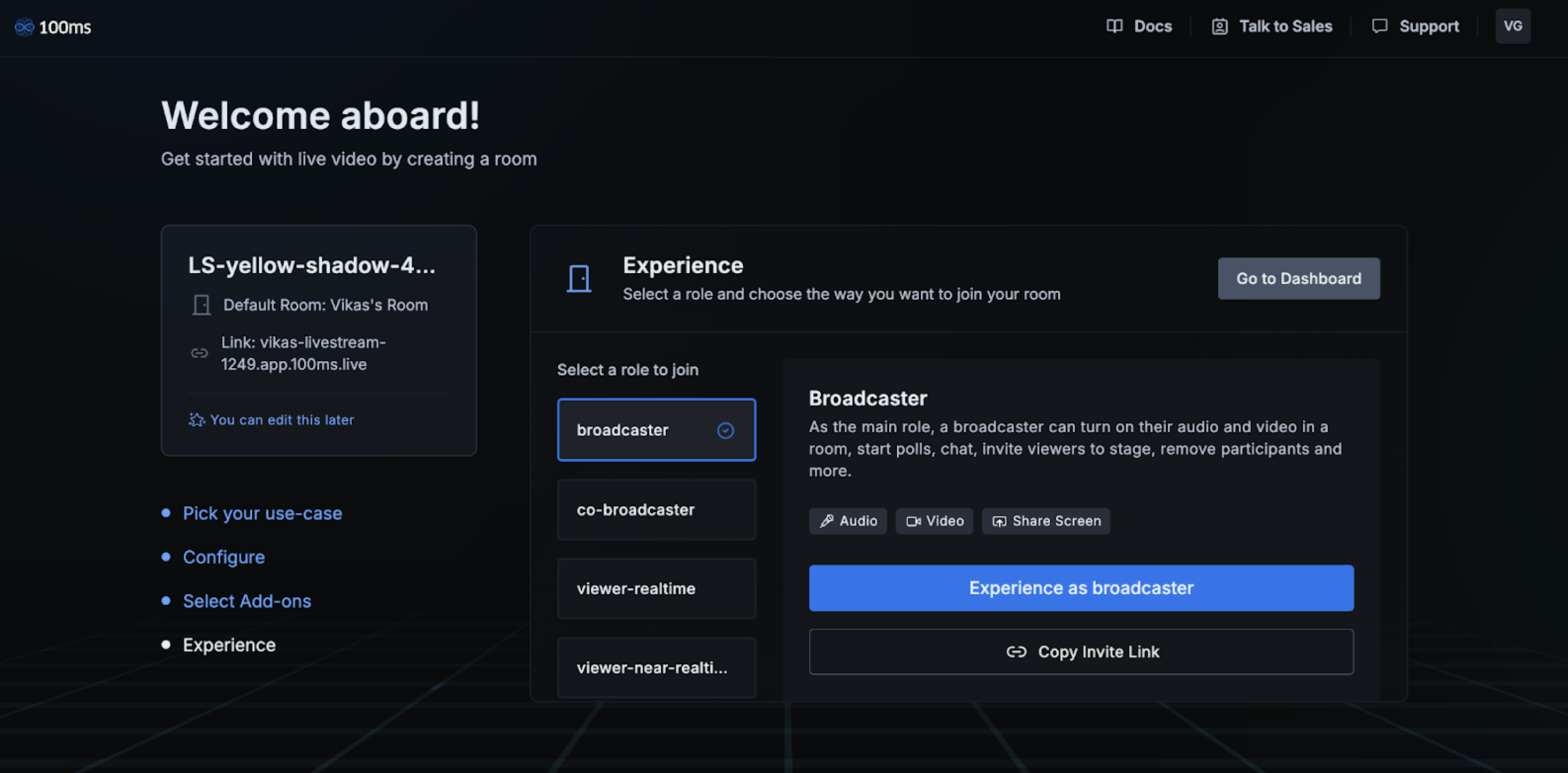This screenshot has height=773, width=1568.
Task: Click the link icon beside vikas-livestream link
Action: pos(199,353)
